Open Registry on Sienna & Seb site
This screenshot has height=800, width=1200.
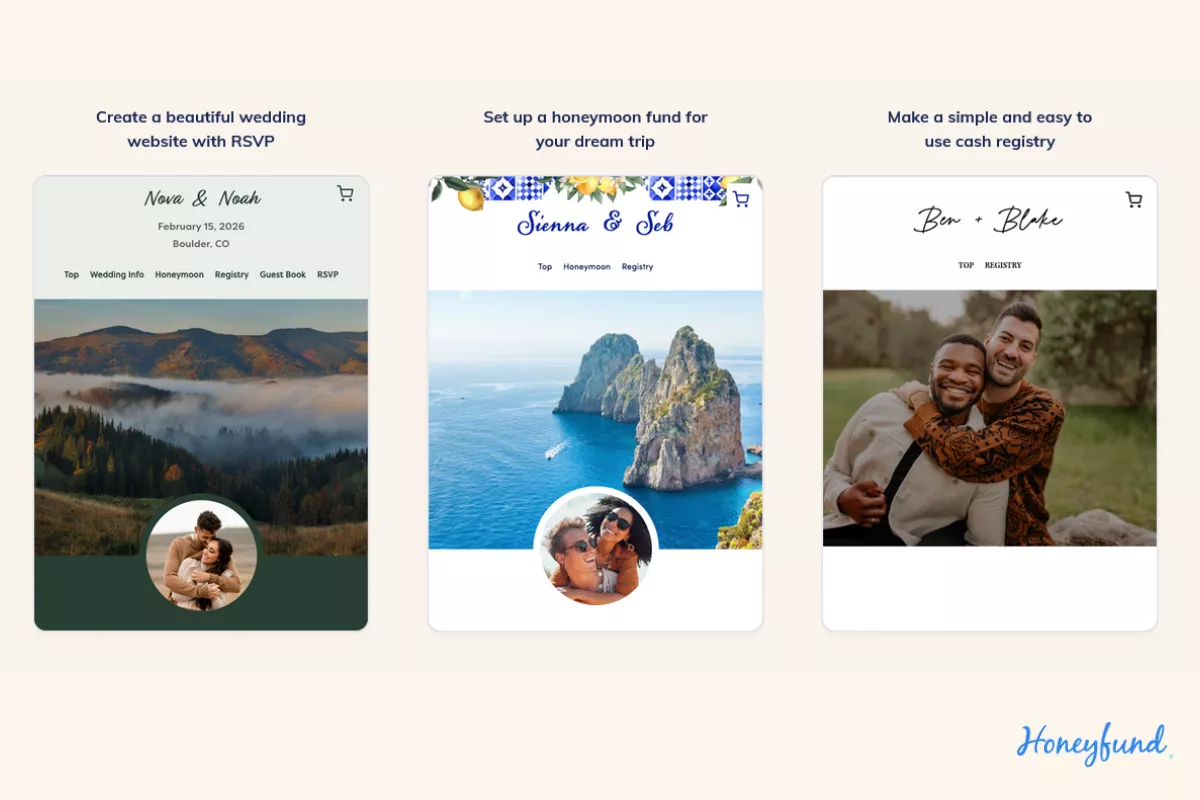[637, 267]
